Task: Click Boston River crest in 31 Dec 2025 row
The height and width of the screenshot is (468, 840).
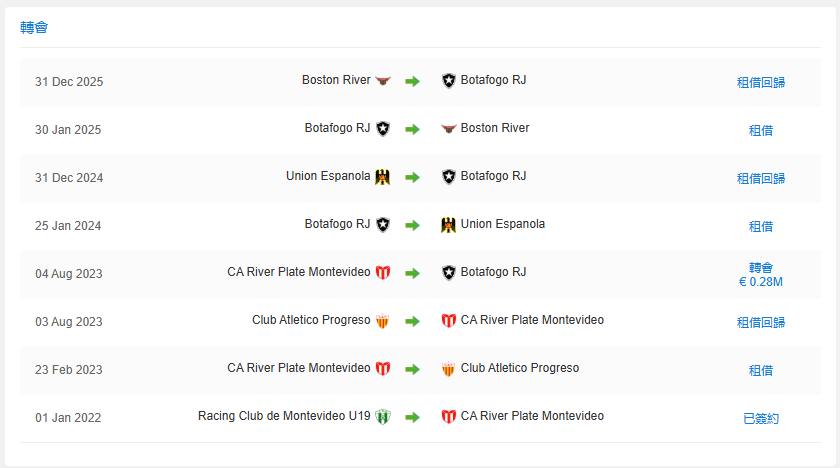Action: tap(383, 81)
